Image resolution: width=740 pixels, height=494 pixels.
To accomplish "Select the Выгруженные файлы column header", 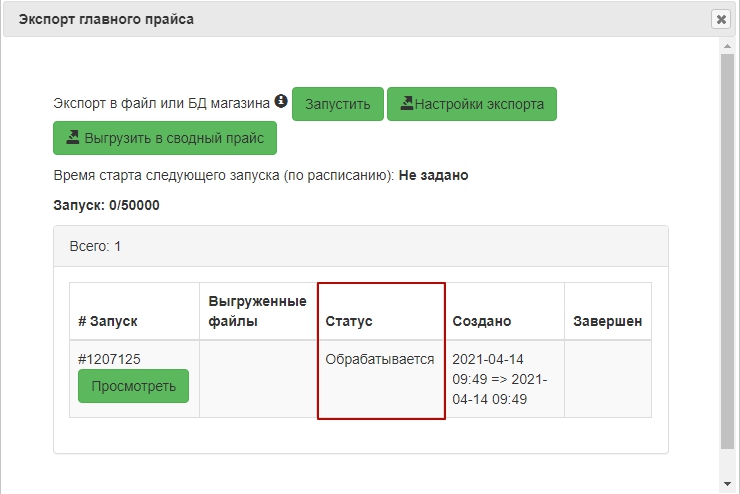I will 257,311.
